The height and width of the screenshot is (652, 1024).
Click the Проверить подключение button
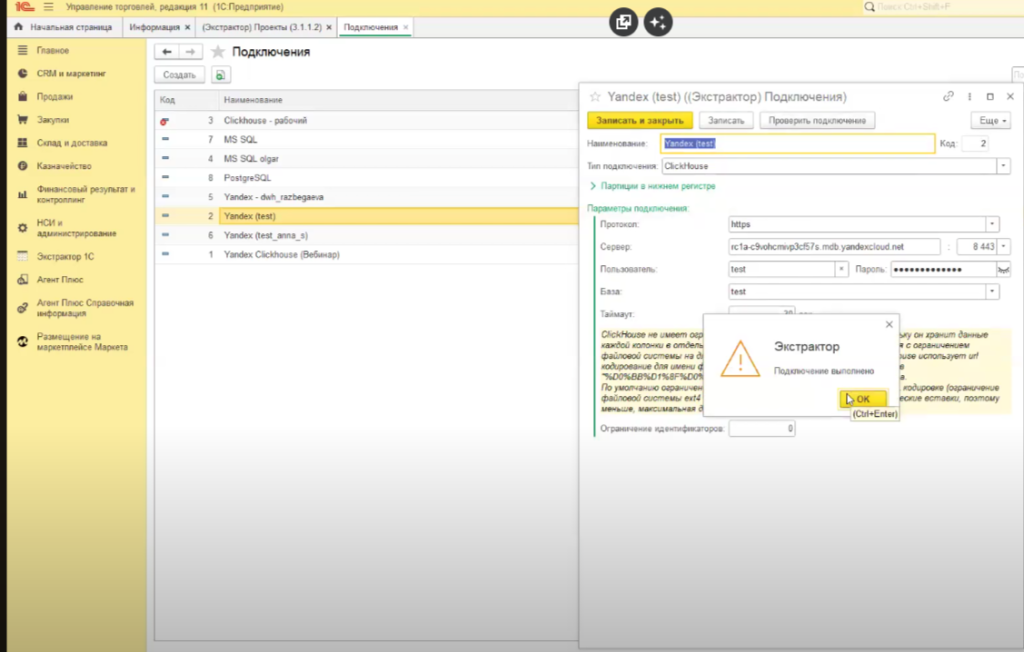[x=817, y=120]
